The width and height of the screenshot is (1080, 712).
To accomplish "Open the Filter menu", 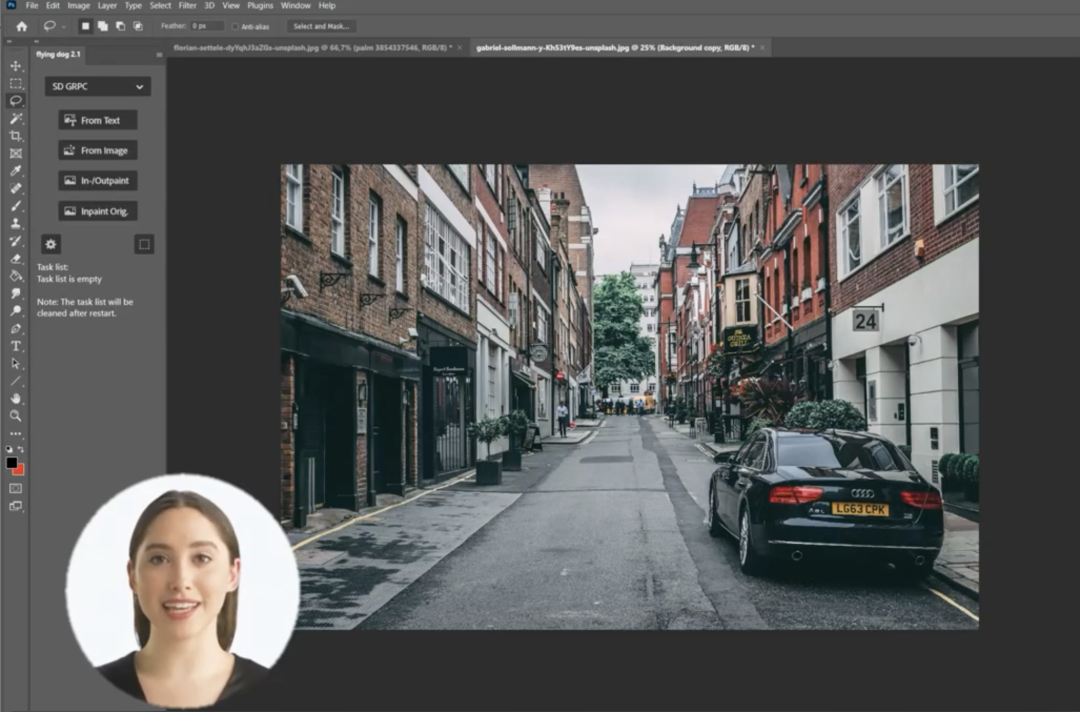I will tap(187, 6).
